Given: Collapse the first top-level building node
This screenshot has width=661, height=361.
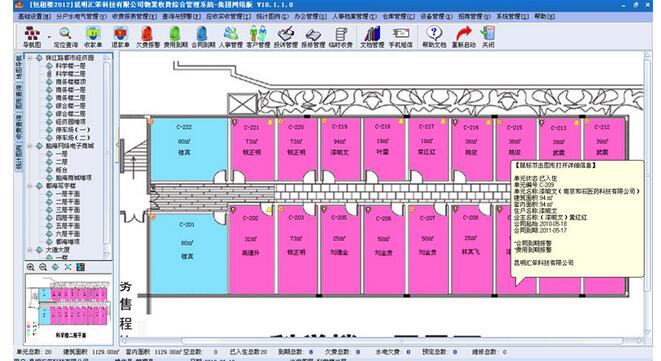Looking at the screenshot, I should point(30,58).
